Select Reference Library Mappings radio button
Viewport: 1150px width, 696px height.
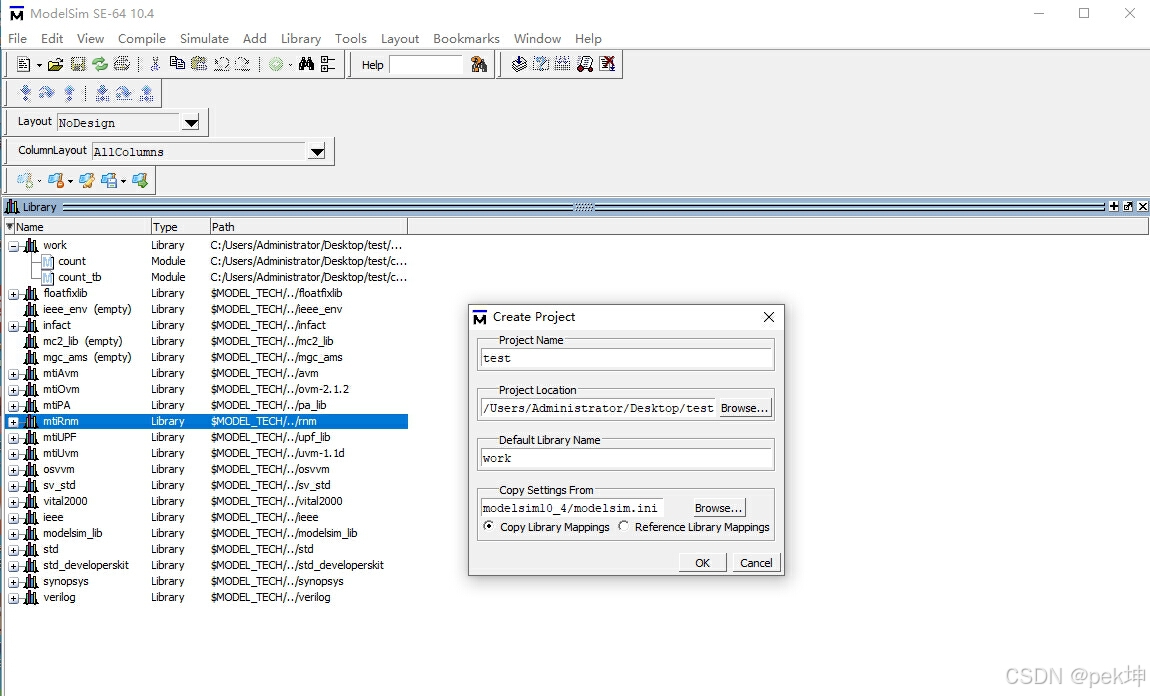pyautogui.click(x=623, y=527)
